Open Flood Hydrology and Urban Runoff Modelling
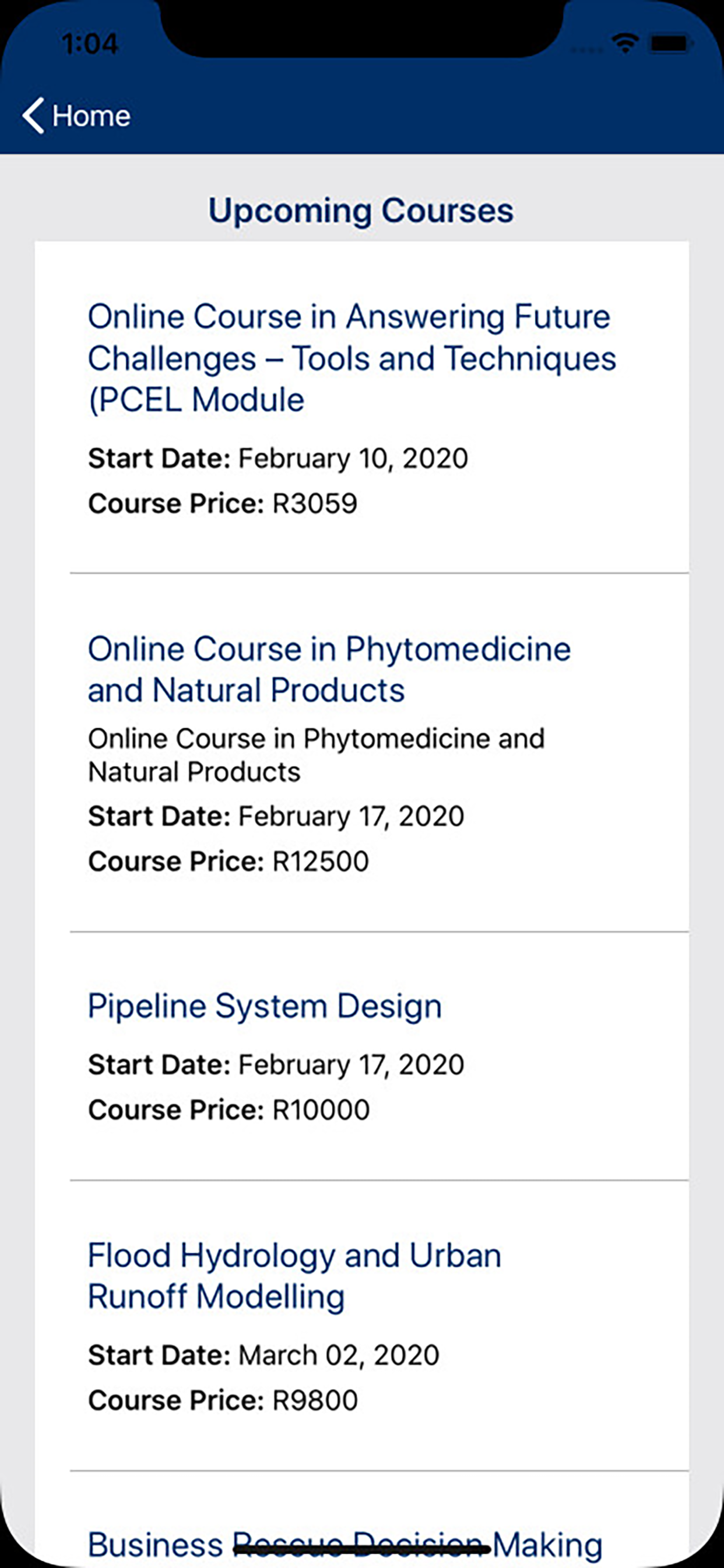This screenshot has width=724, height=1568. (294, 1275)
